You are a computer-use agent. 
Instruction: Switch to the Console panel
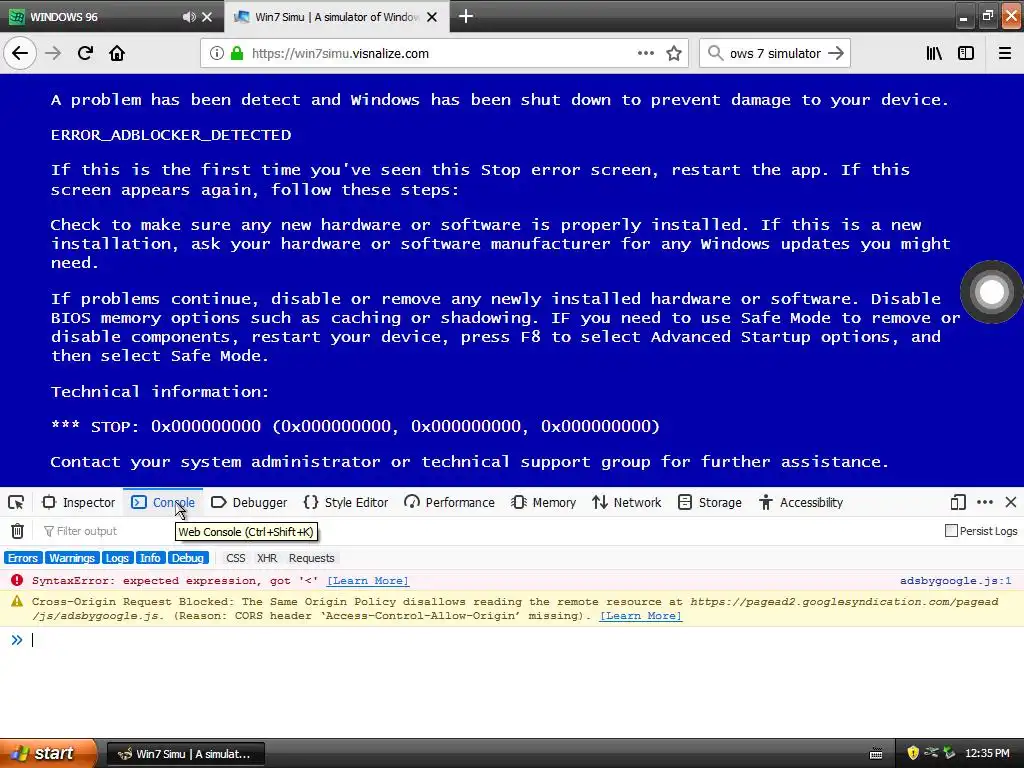[x=163, y=502]
